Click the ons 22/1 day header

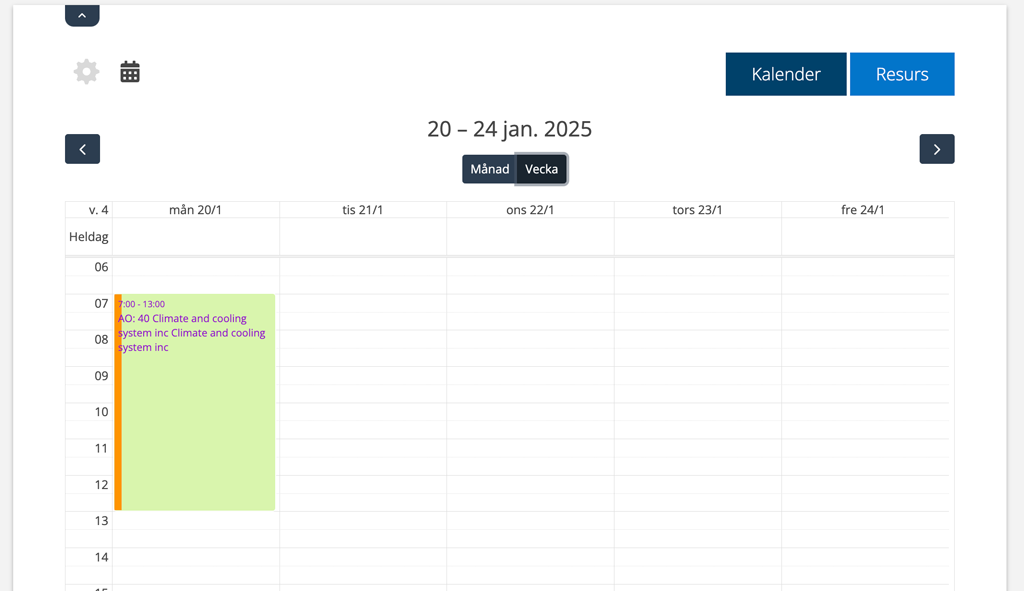[529, 210]
